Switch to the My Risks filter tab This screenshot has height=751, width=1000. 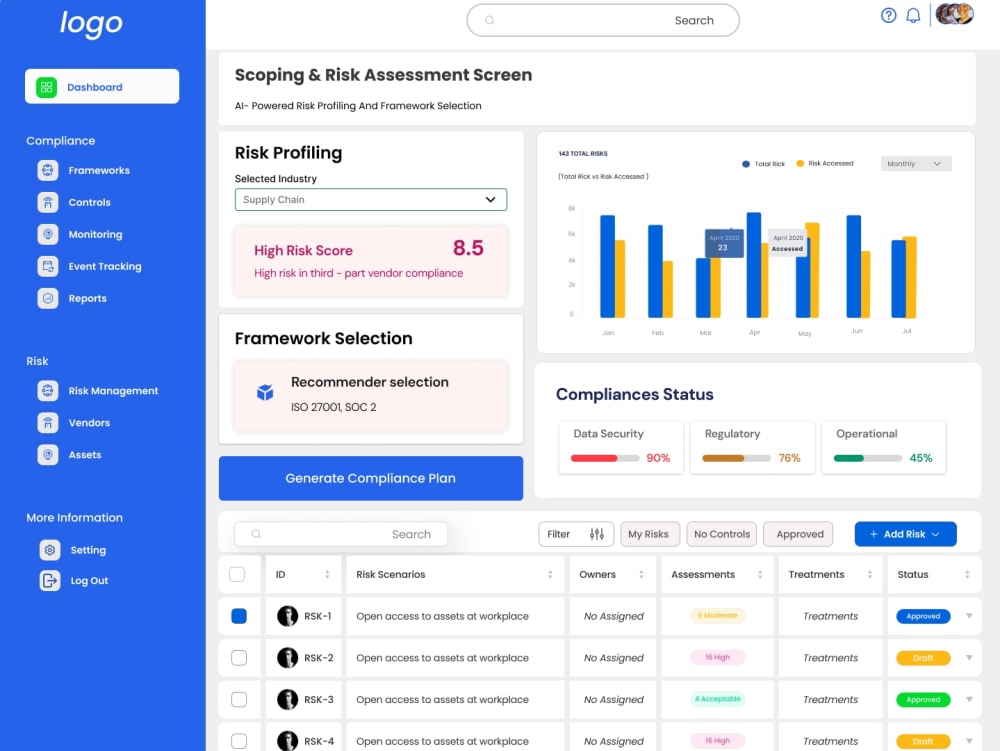click(x=650, y=534)
